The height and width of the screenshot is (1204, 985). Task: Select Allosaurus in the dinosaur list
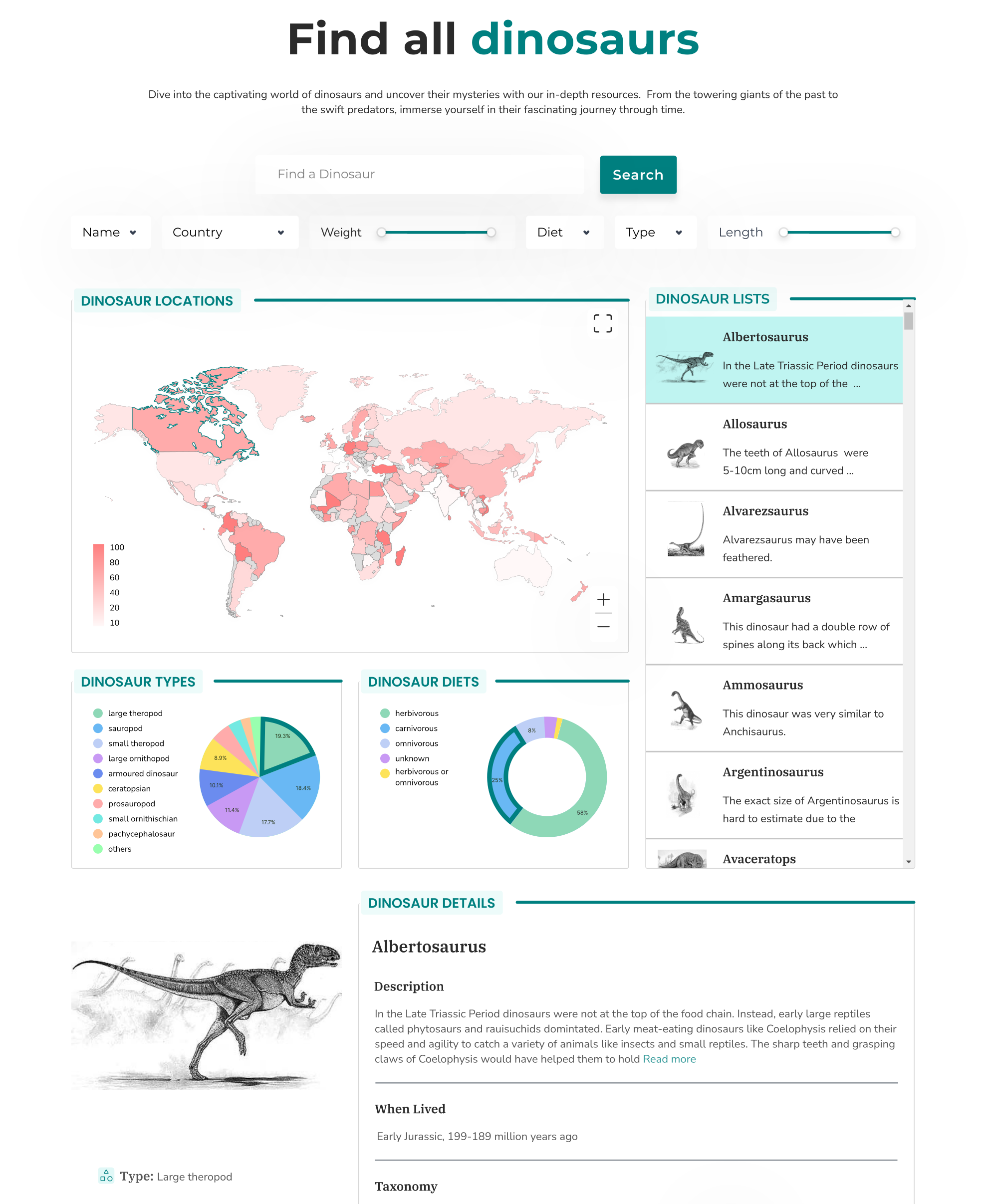coord(774,447)
